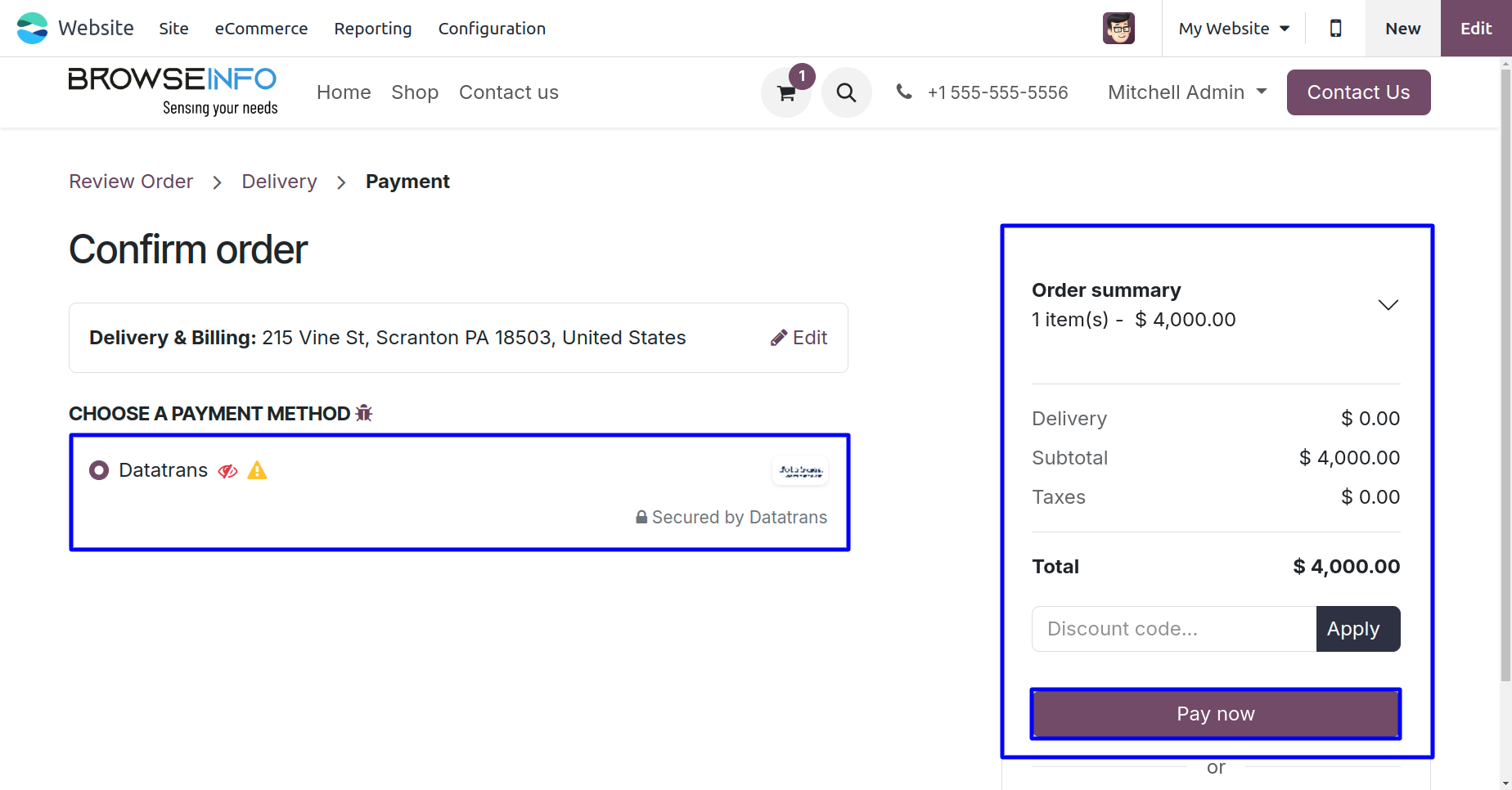Go back to Review Order step

pyautogui.click(x=131, y=182)
